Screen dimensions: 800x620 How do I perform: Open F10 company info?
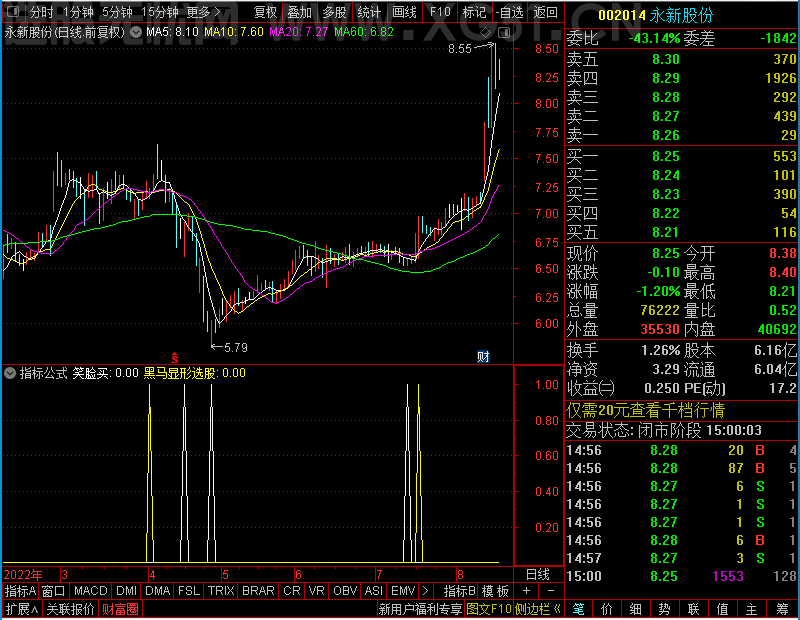click(440, 11)
